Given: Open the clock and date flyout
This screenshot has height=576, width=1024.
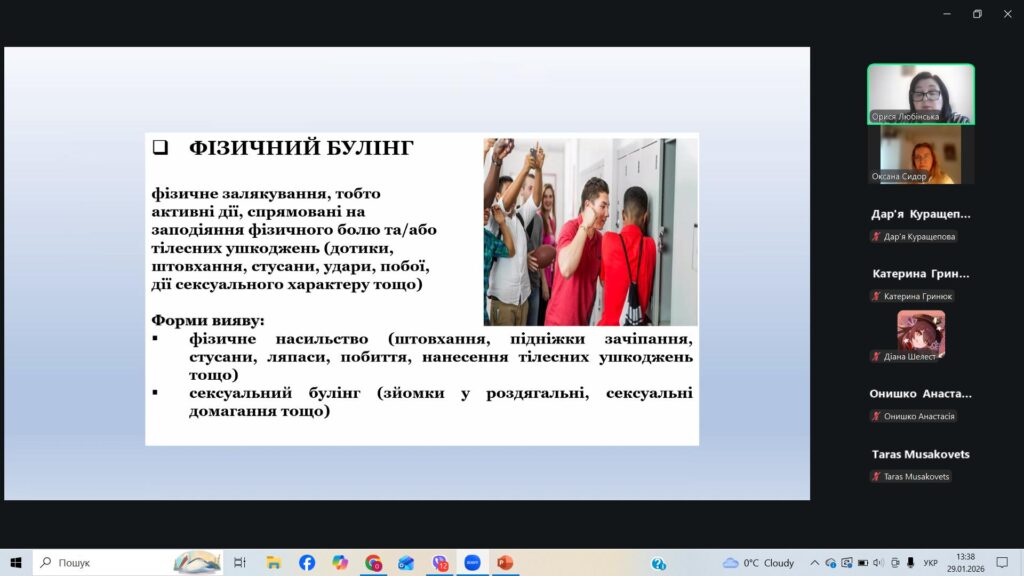Looking at the screenshot, I should click(x=966, y=563).
